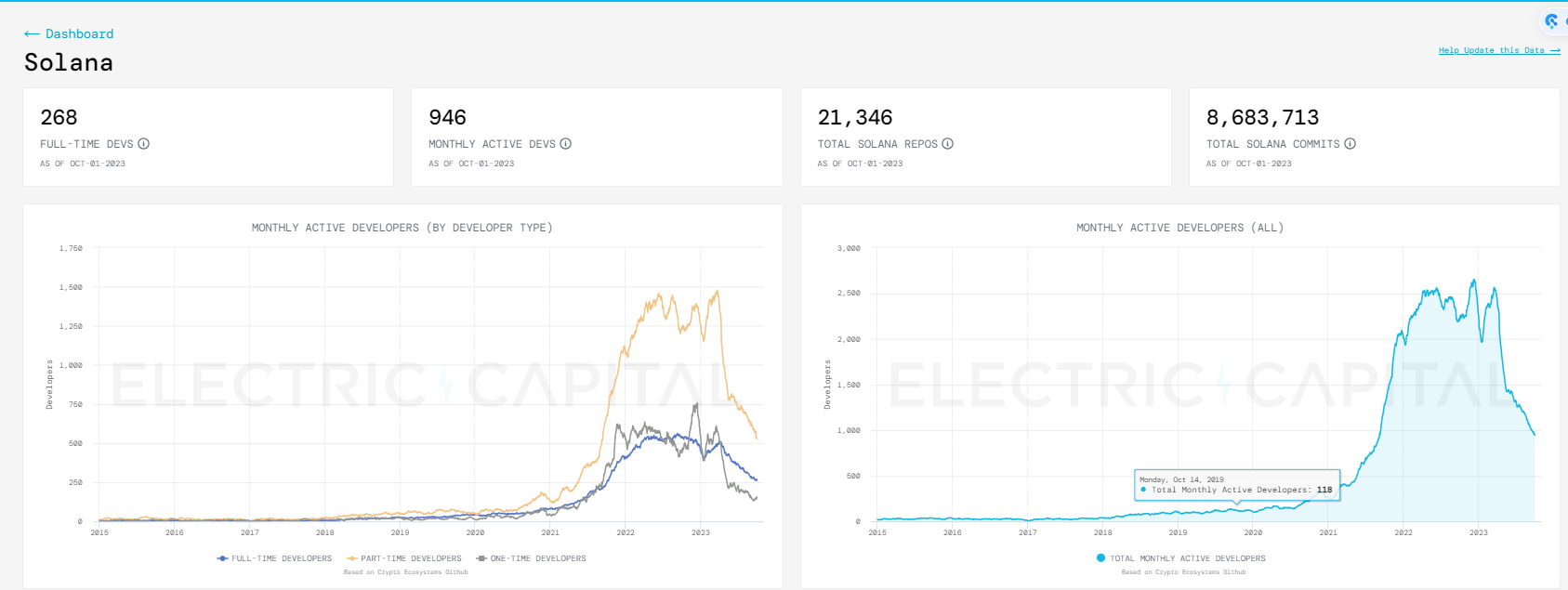Click the 21,346 total repos number
Image resolution: width=1568 pixels, height=590 pixels.
pos(855,118)
